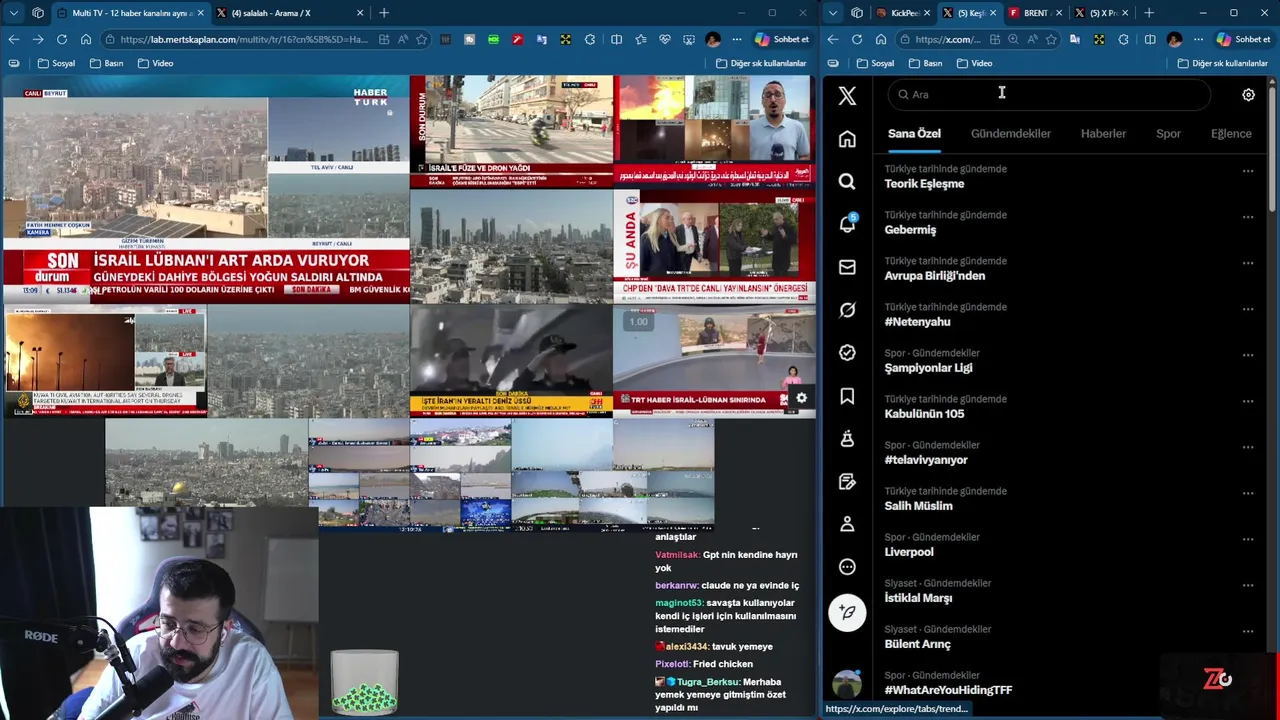The width and height of the screenshot is (1280, 720).
Task: Open Sohbet et Copilot button in right window
Action: 1243,39
